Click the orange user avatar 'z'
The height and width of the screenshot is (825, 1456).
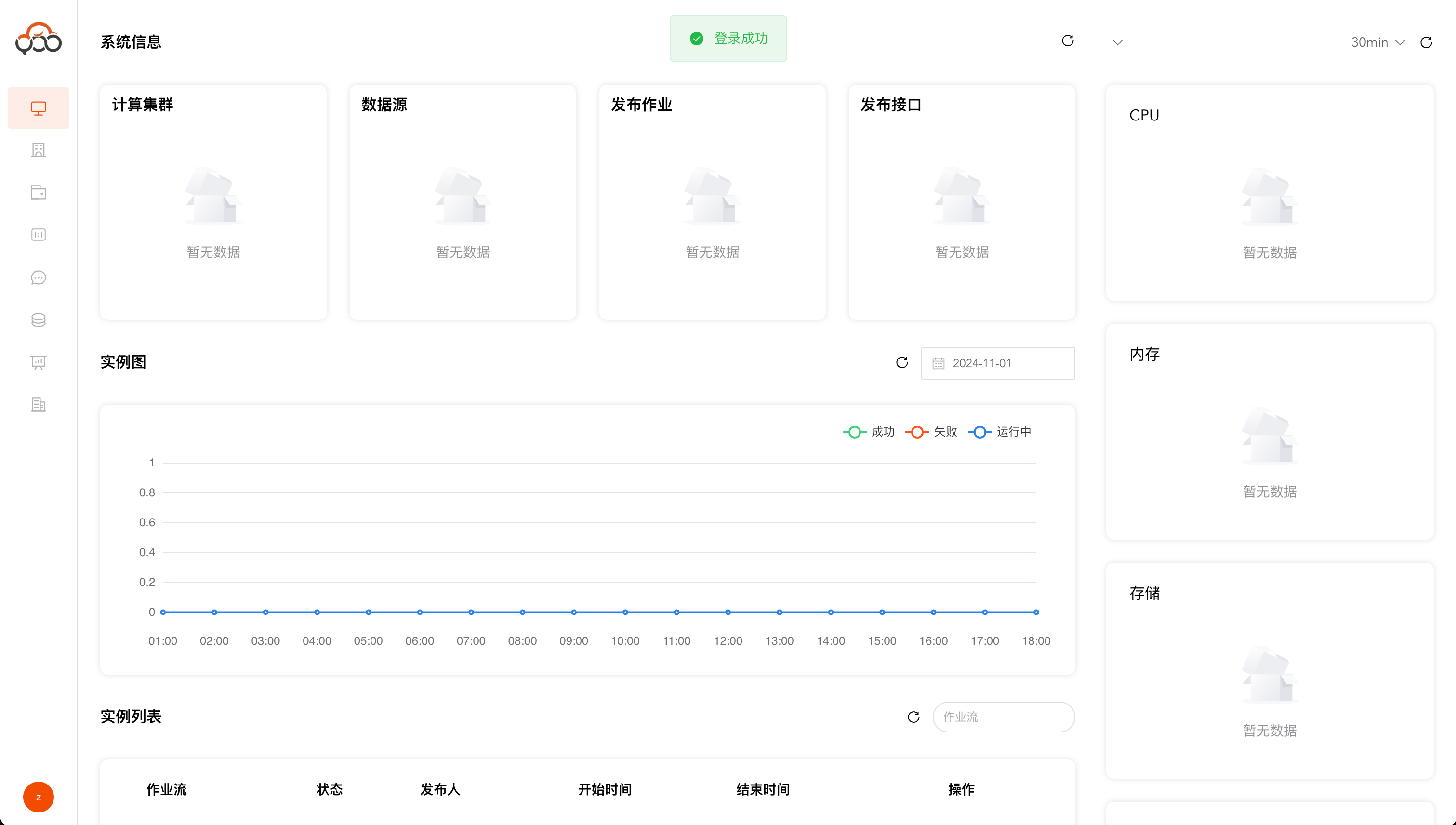39,797
